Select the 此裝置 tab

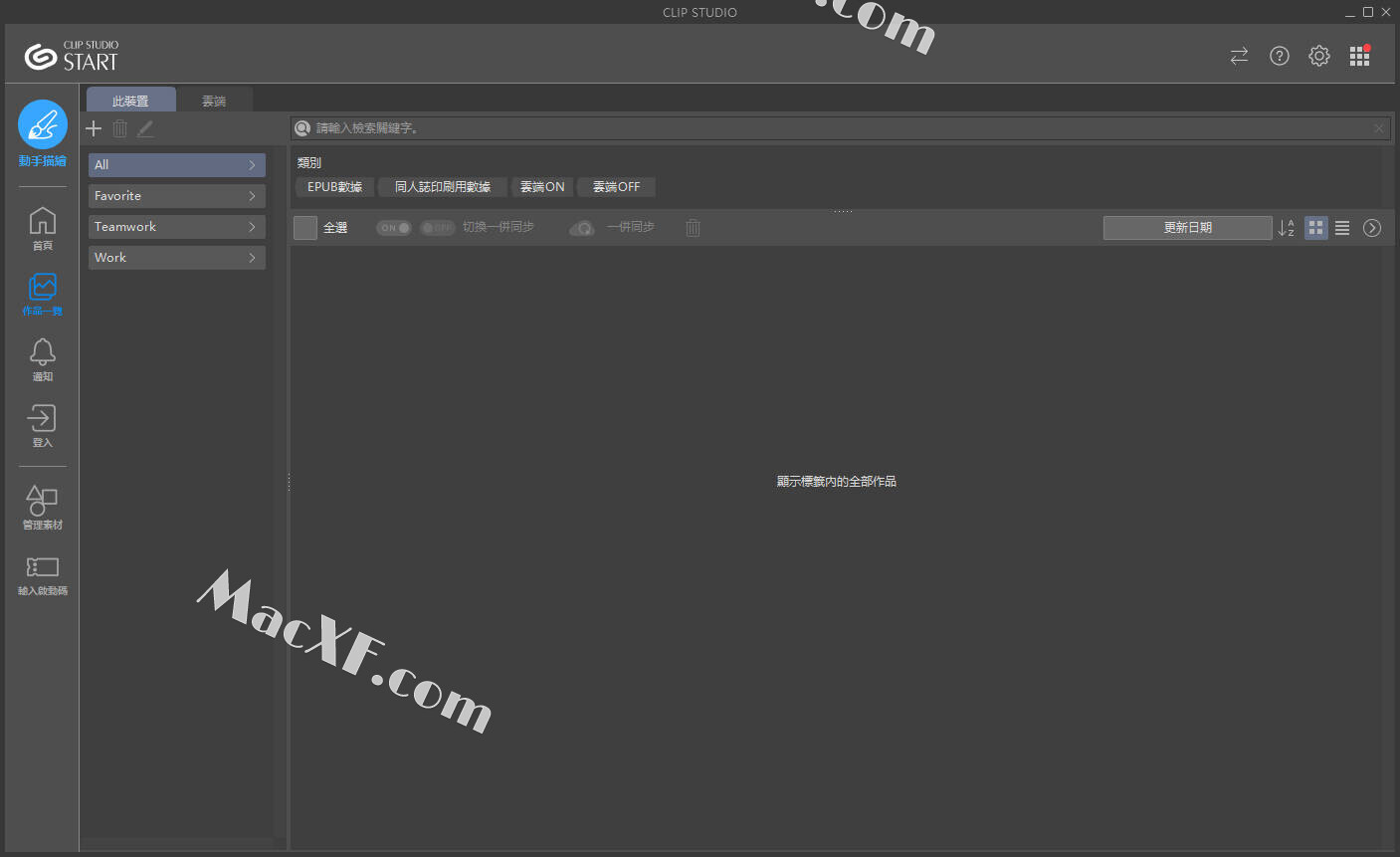pos(131,101)
